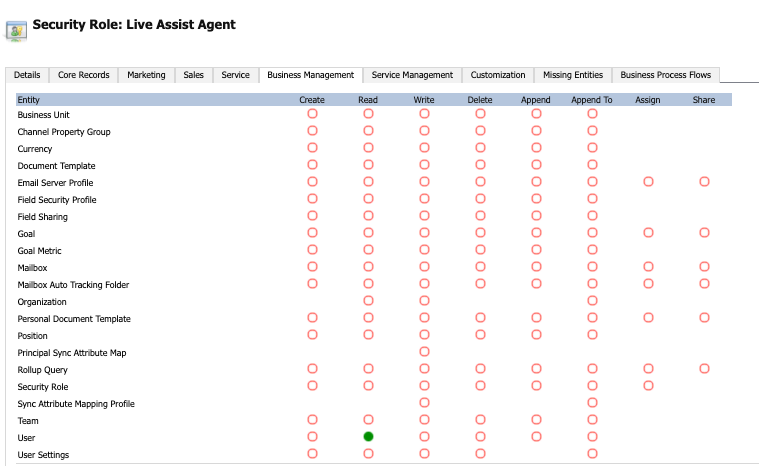Toggle Create privilege for User
Screen dimensions: 759x466
click(312, 436)
